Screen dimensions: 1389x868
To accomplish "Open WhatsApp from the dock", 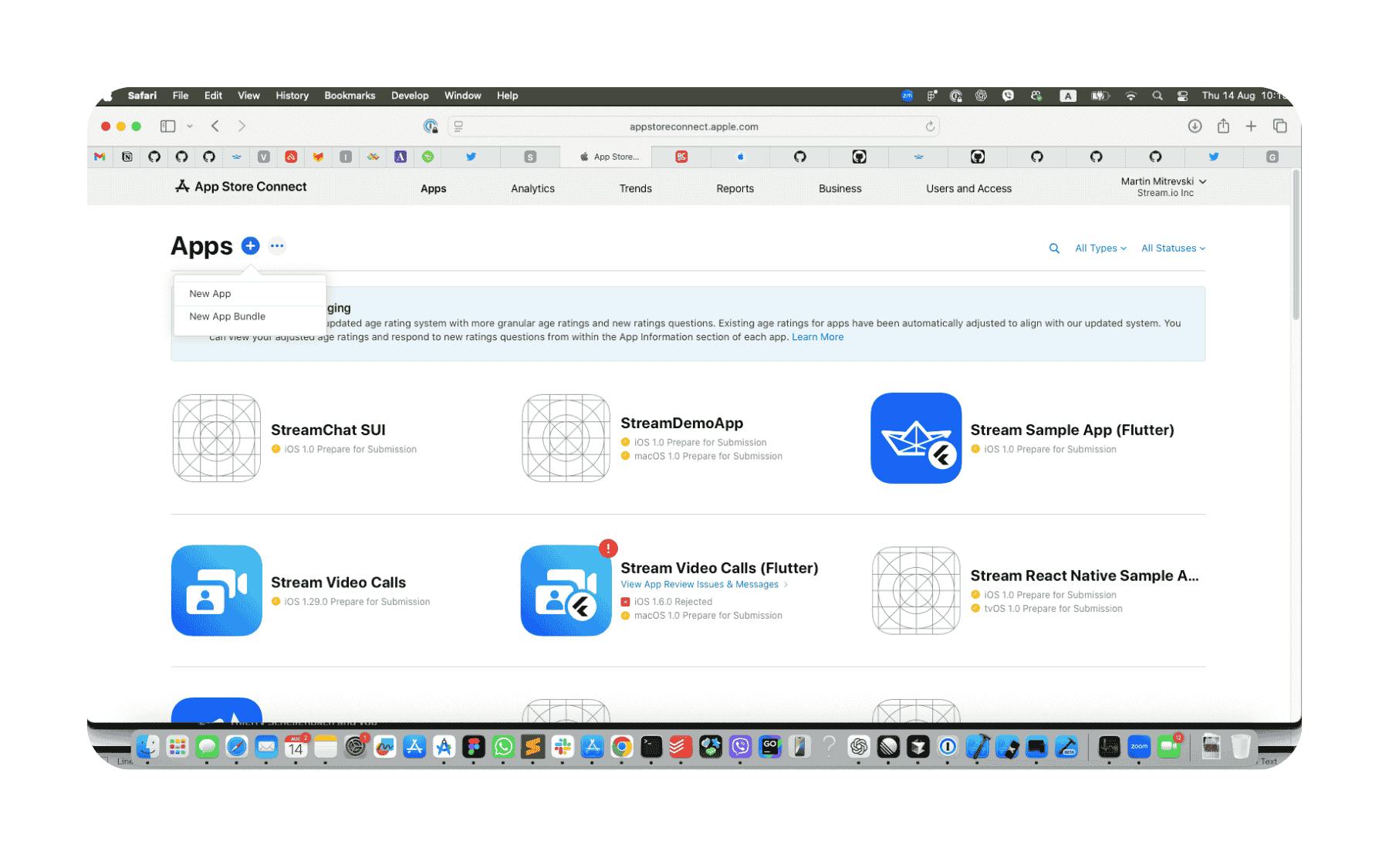I will 503,746.
